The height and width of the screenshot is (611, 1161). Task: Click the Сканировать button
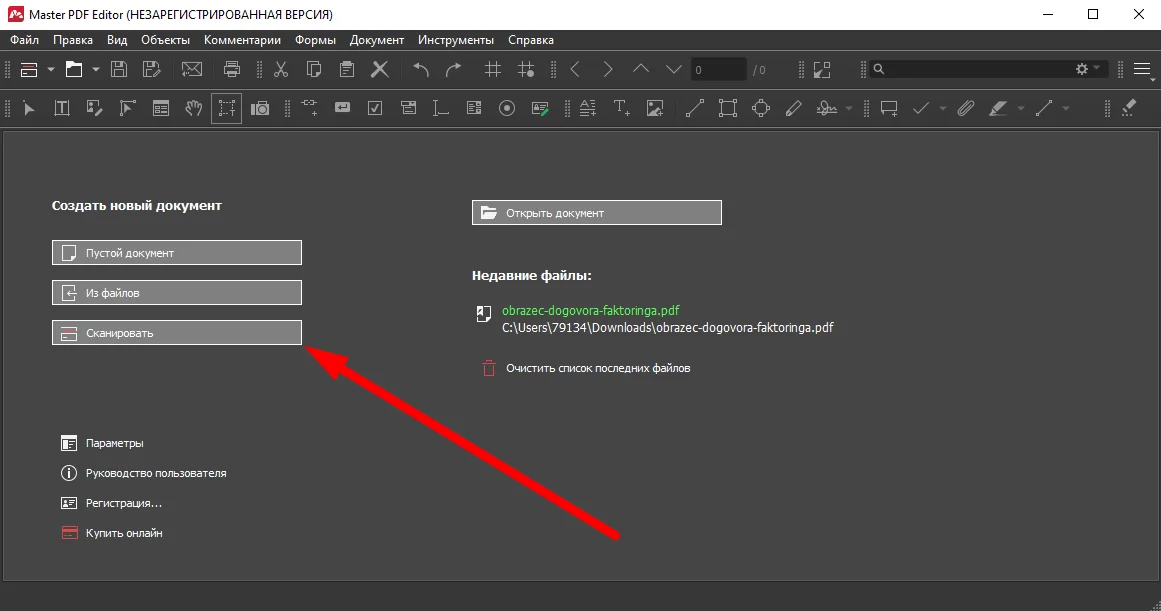pyautogui.click(x=176, y=333)
